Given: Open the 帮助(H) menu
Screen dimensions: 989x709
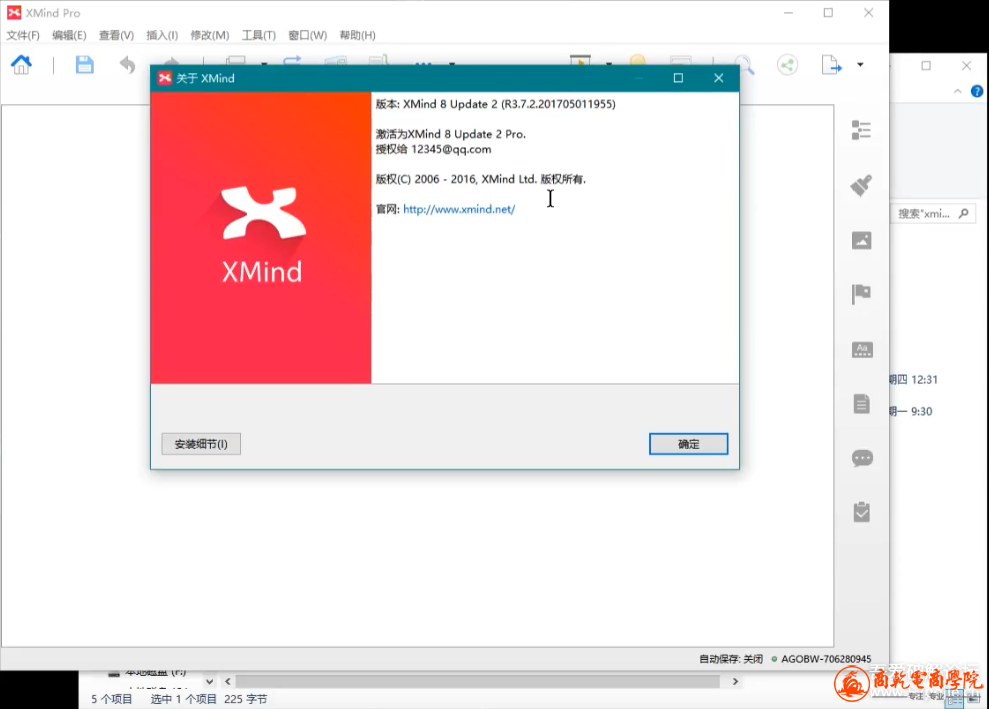Looking at the screenshot, I should tap(357, 35).
